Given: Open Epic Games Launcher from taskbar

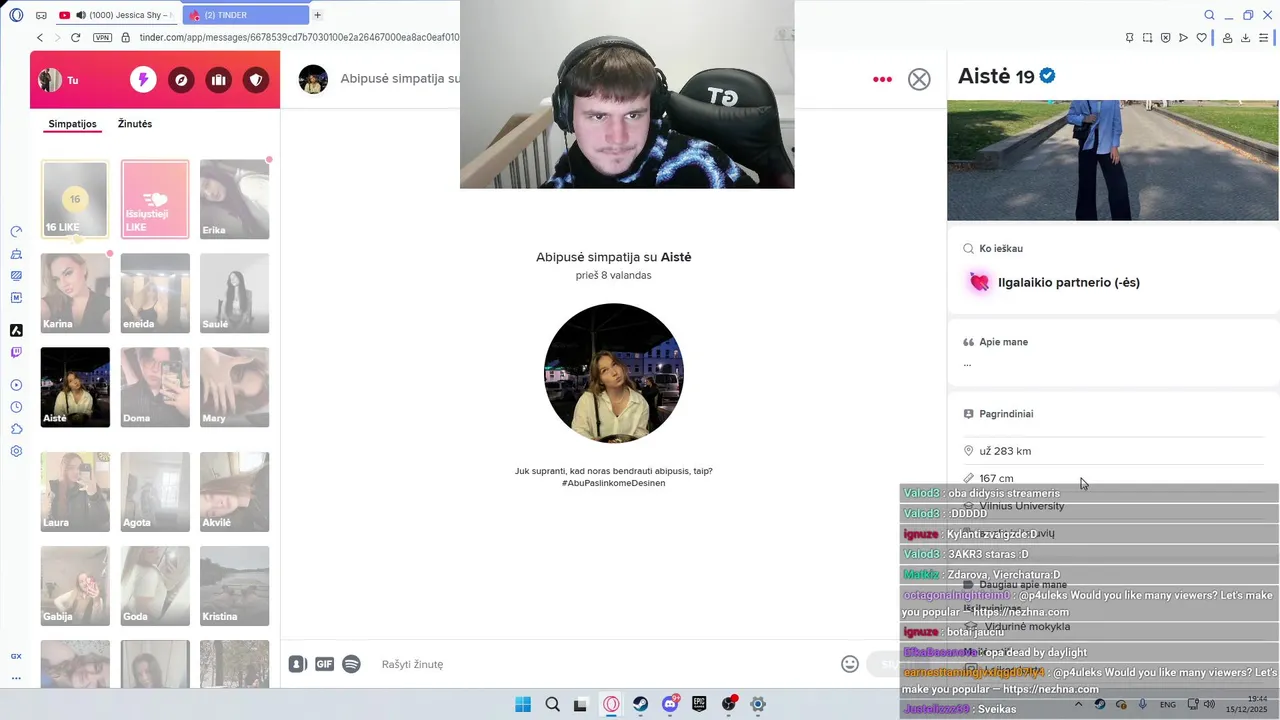Looking at the screenshot, I should 699,704.
